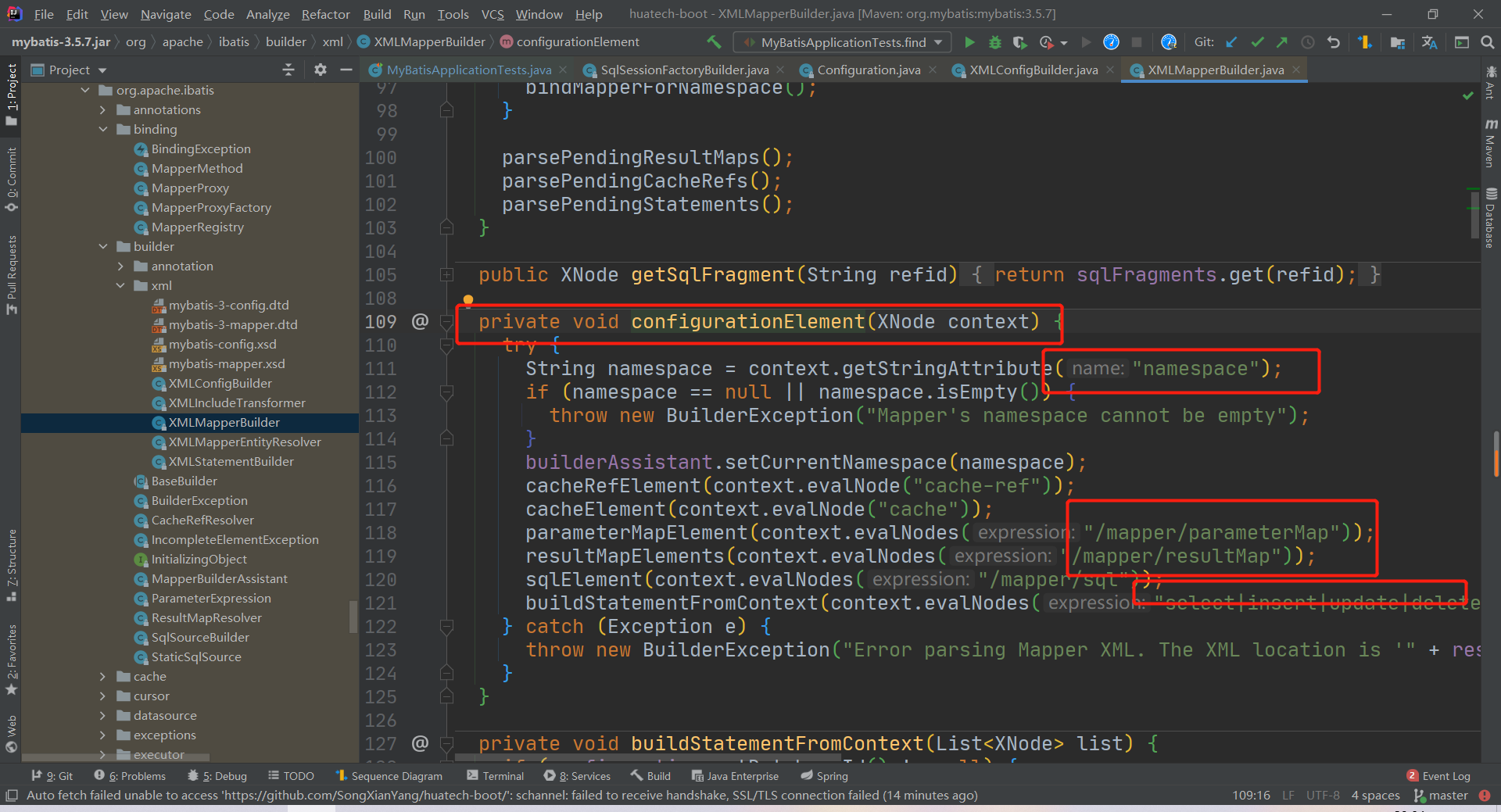Image resolution: width=1501 pixels, height=812 pixels.
Task: Click the Search Everywhere magnifier icon
Action: [1488, 42]
